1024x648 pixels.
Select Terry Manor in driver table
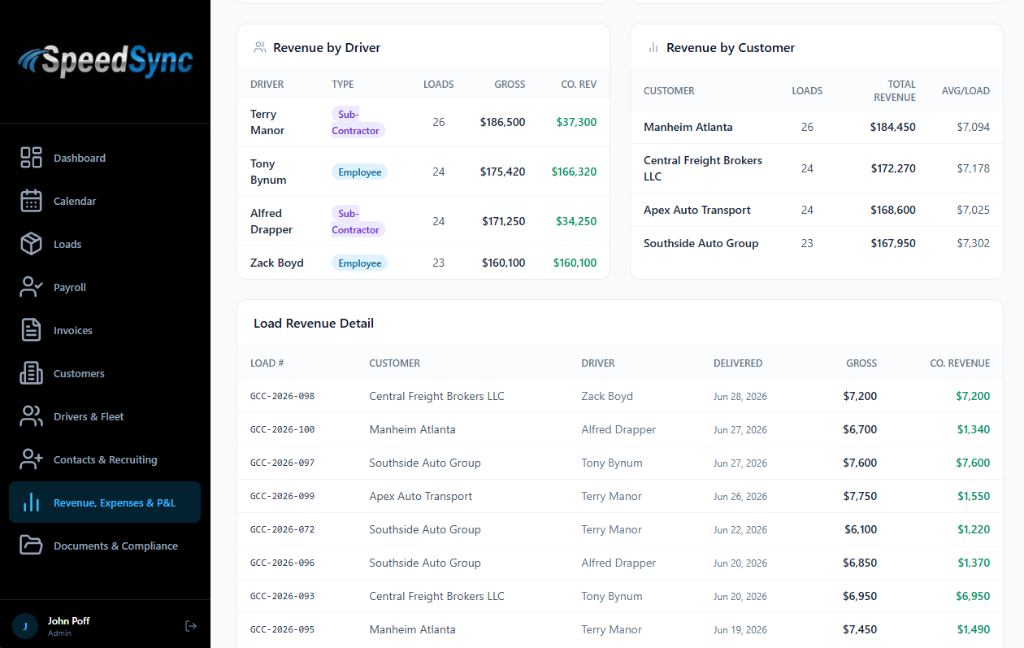(267, 122)
